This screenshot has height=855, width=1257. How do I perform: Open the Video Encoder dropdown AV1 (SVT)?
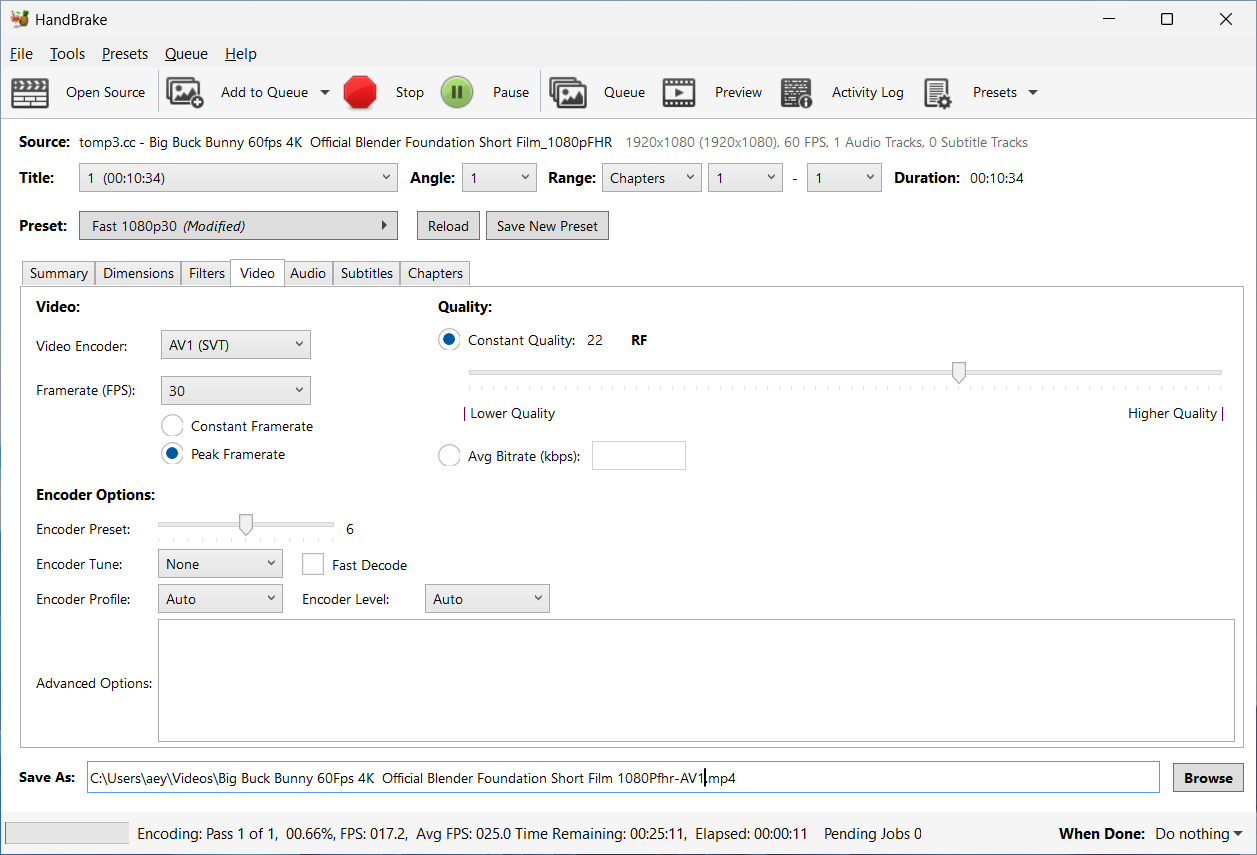coord(235,345)
